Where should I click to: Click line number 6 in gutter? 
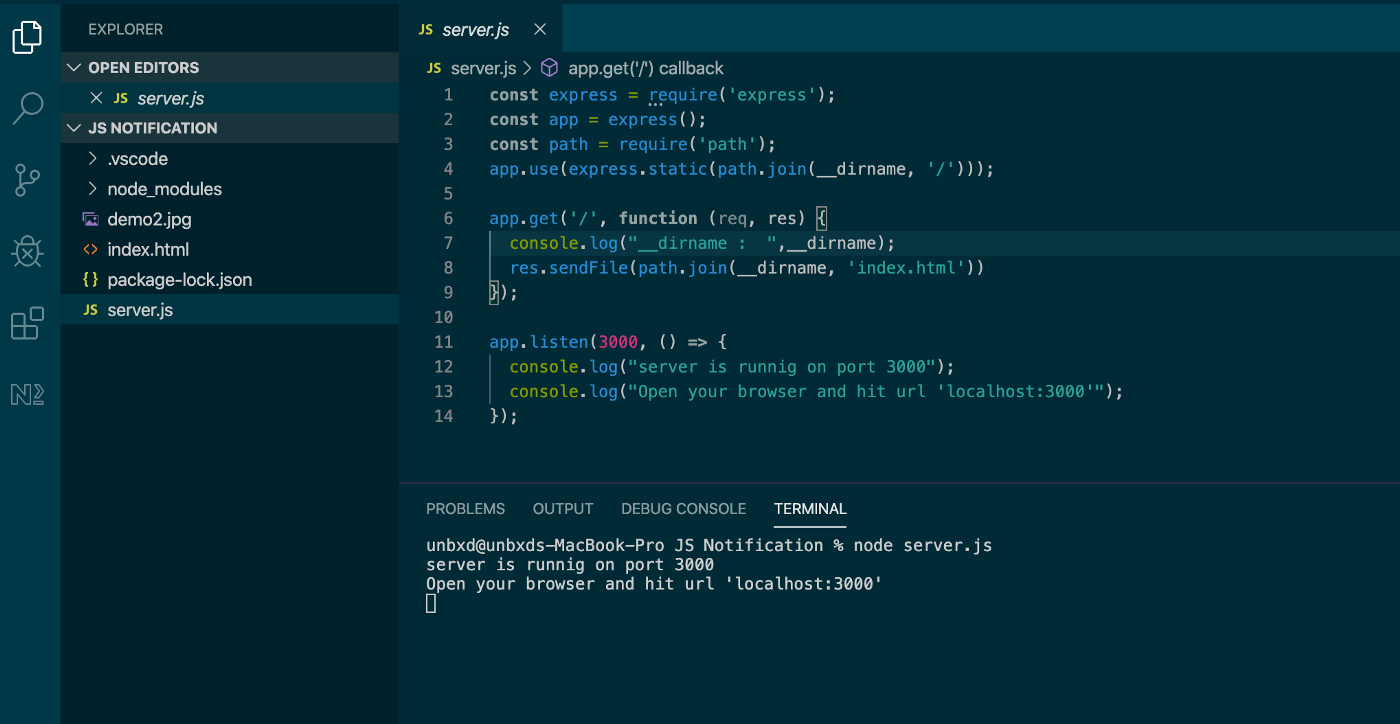(448, 218)
